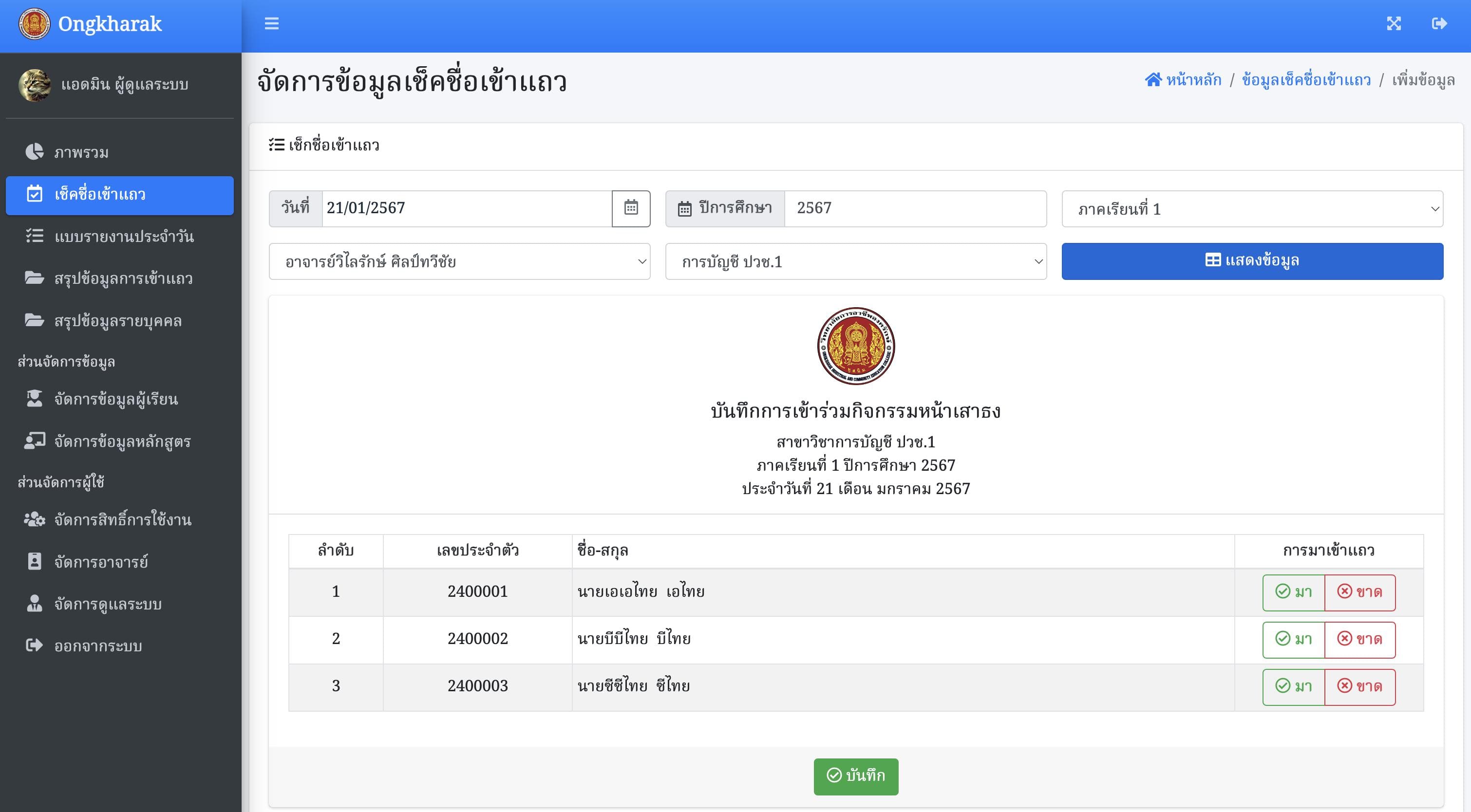Click the ลำดับ column header
The height and width of the screenshot is (812, 1471).
[336, 551]
